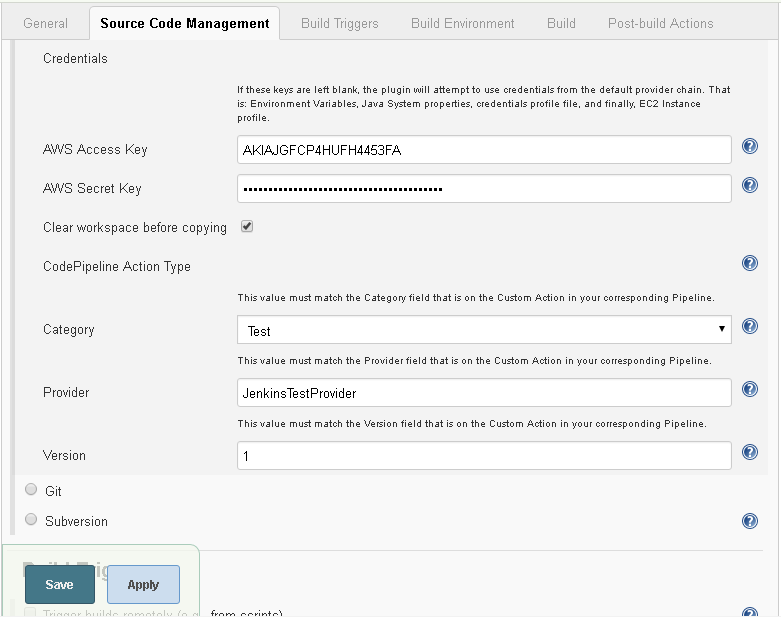781x617 pixels.
Task: Switch to the General tab
Action: [x=45, y=23]
